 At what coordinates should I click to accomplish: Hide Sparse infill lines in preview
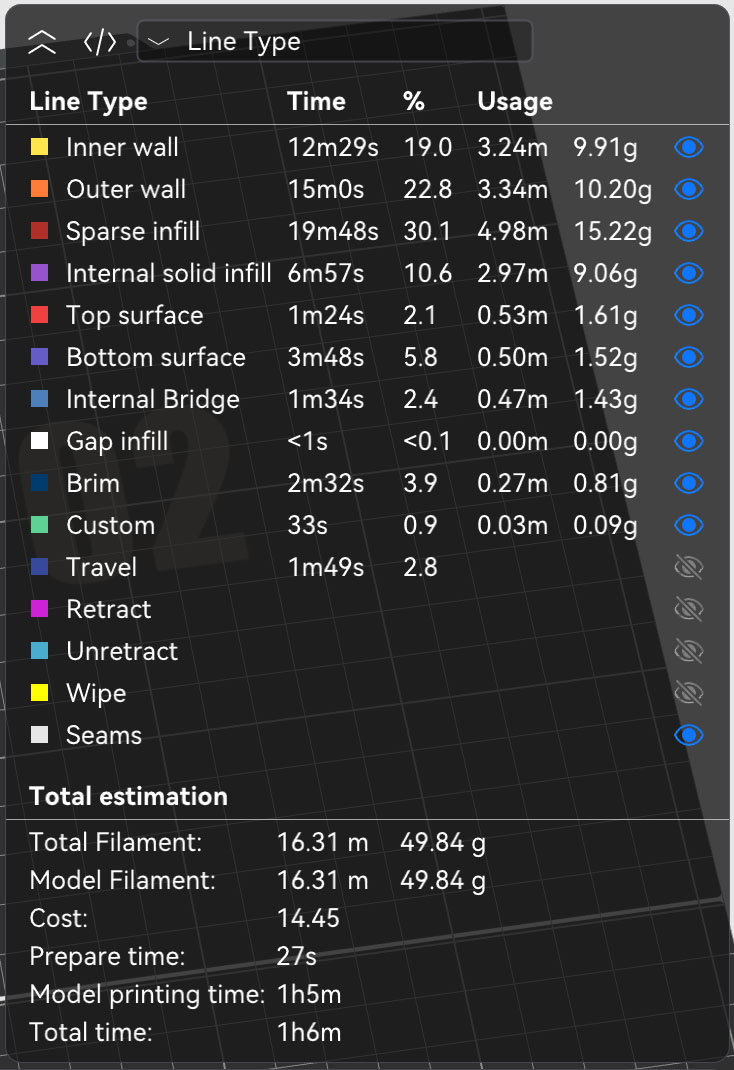coord(689,232)
